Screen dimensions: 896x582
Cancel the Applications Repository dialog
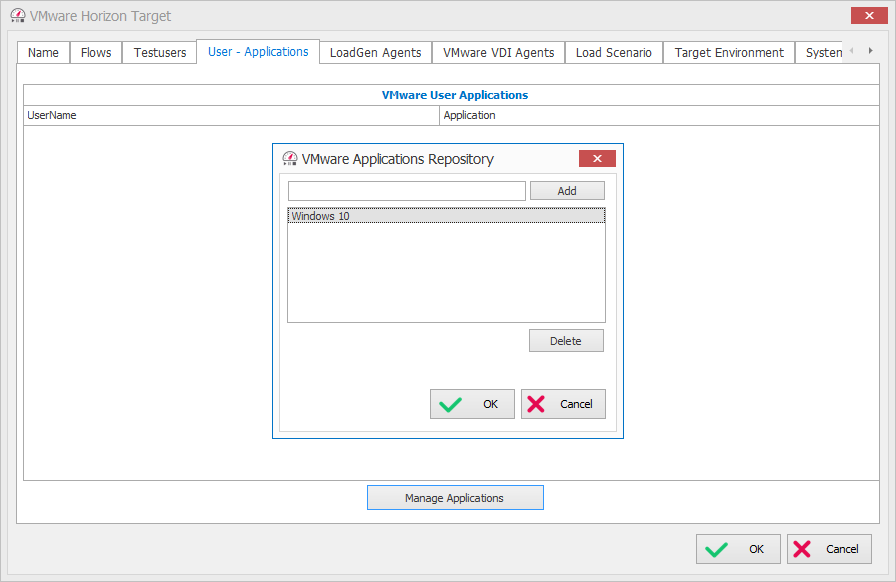tap(563, 404)
